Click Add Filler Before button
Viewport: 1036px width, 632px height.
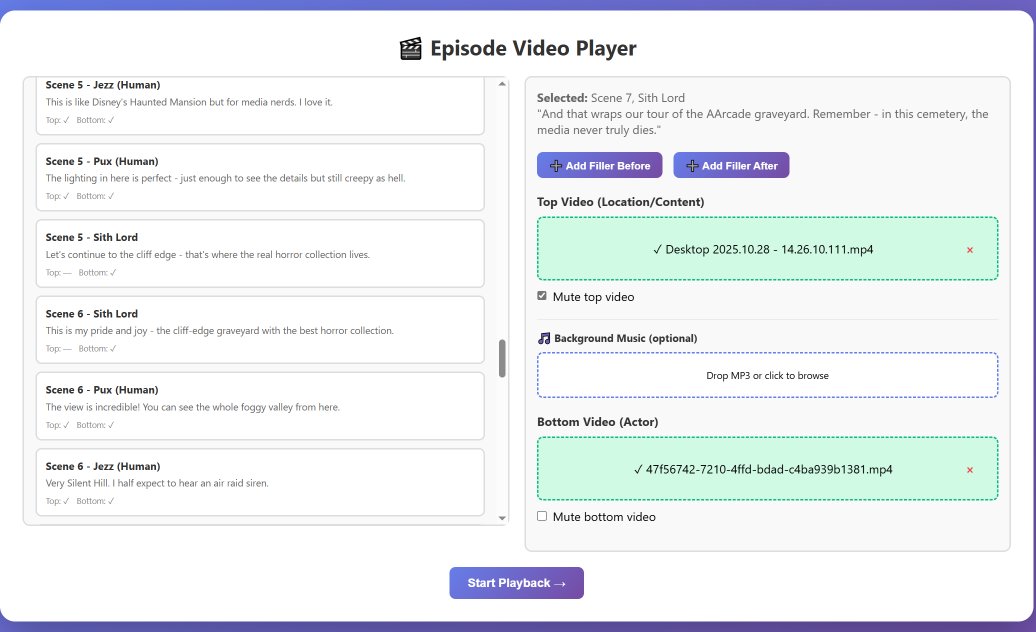[x=600, y=165]
